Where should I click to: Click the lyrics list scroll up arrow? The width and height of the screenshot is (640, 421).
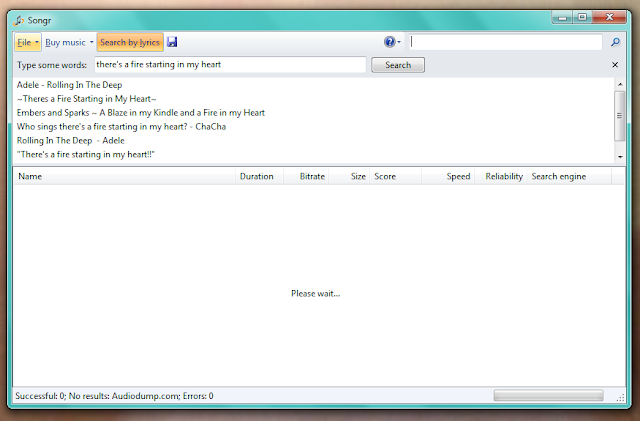(620, 85)
